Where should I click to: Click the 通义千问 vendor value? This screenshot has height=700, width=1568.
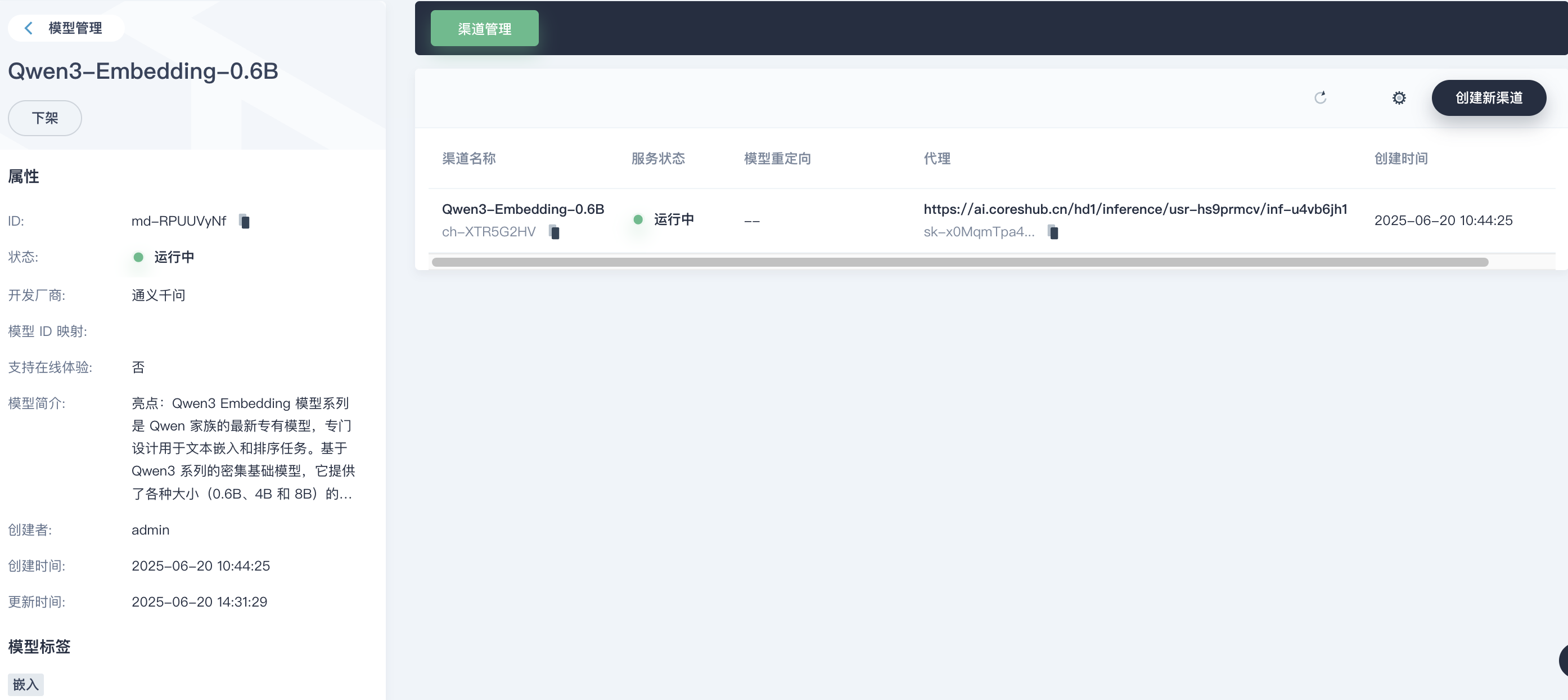pos(158,295)
